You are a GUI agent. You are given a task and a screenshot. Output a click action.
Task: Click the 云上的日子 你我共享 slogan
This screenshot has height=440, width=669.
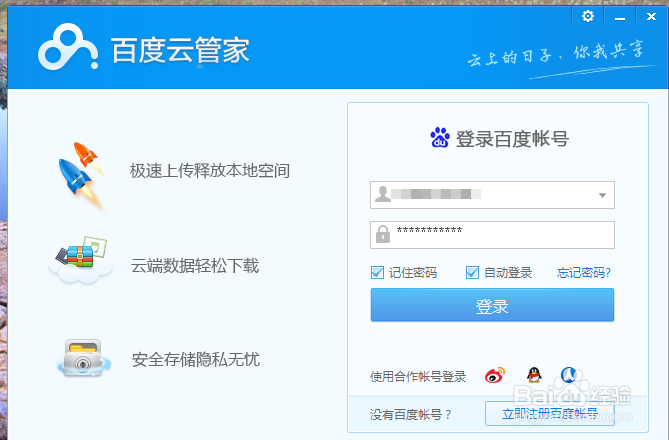click(555, 54)
